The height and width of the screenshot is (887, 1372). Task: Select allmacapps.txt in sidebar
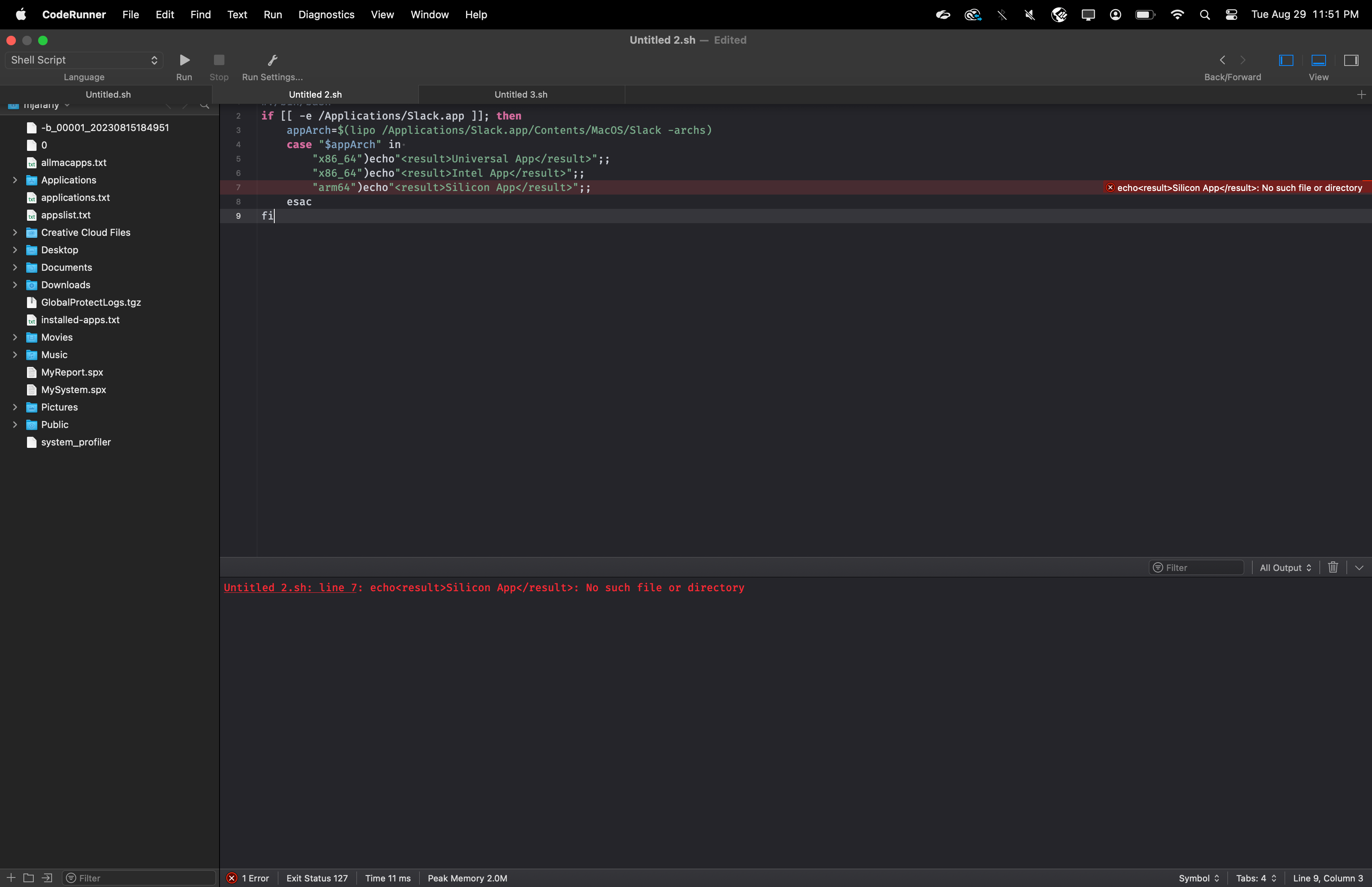pos(74,162)
